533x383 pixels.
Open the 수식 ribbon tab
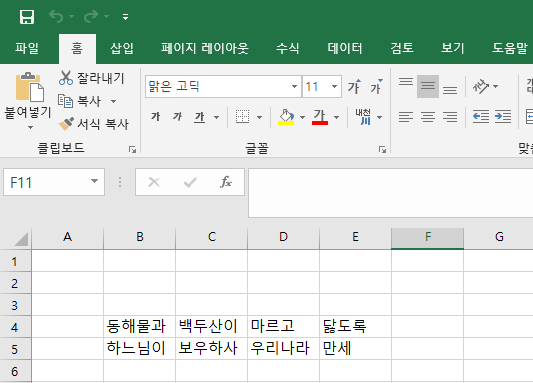click(x=288, y=48)
